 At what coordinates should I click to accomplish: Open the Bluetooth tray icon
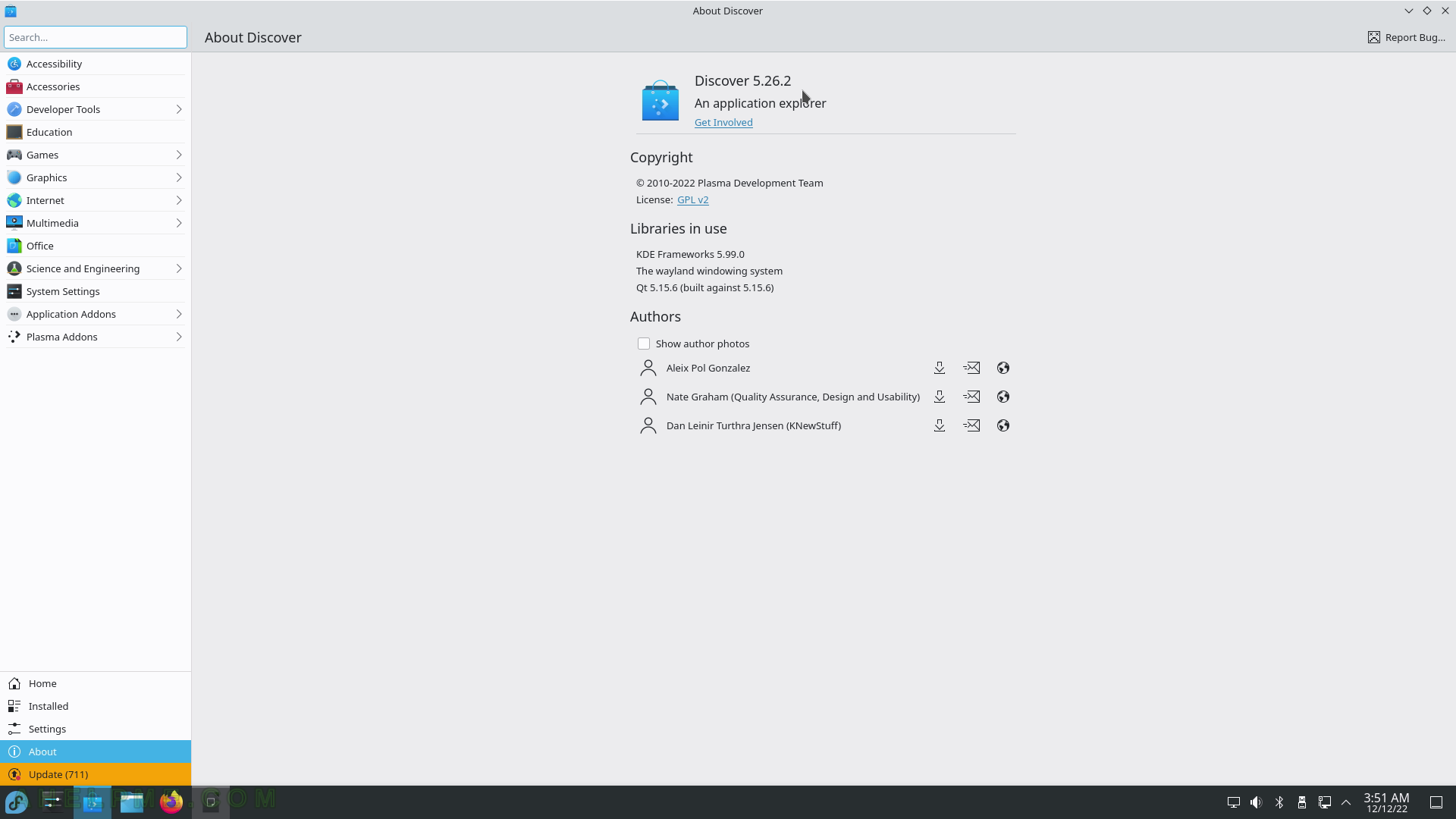coord(1279,802)
